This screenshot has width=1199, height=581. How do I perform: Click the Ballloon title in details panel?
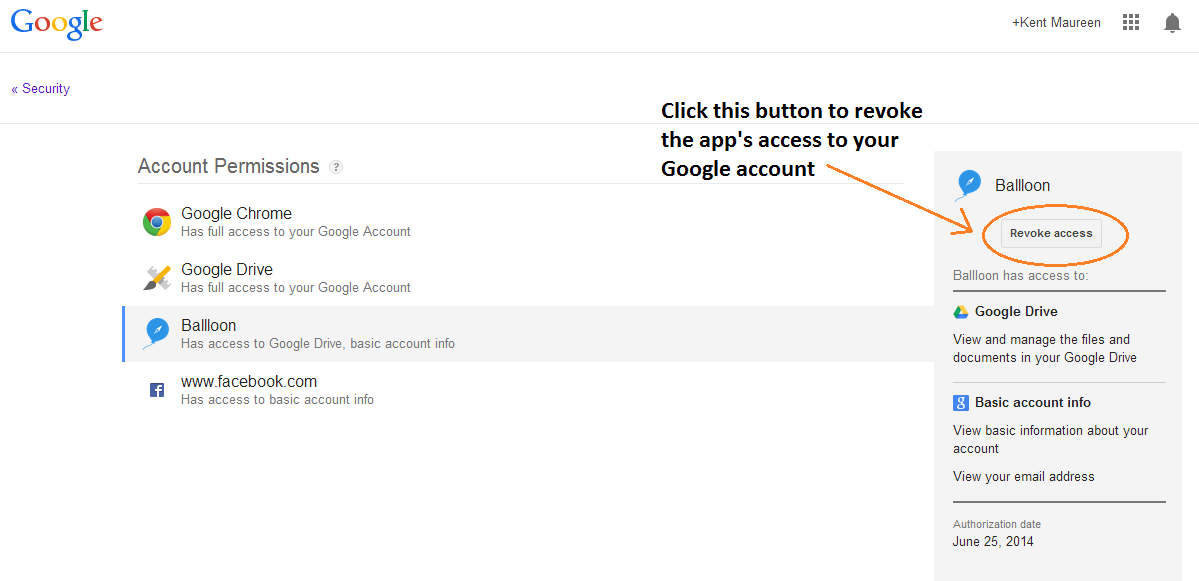(1022, 185)
